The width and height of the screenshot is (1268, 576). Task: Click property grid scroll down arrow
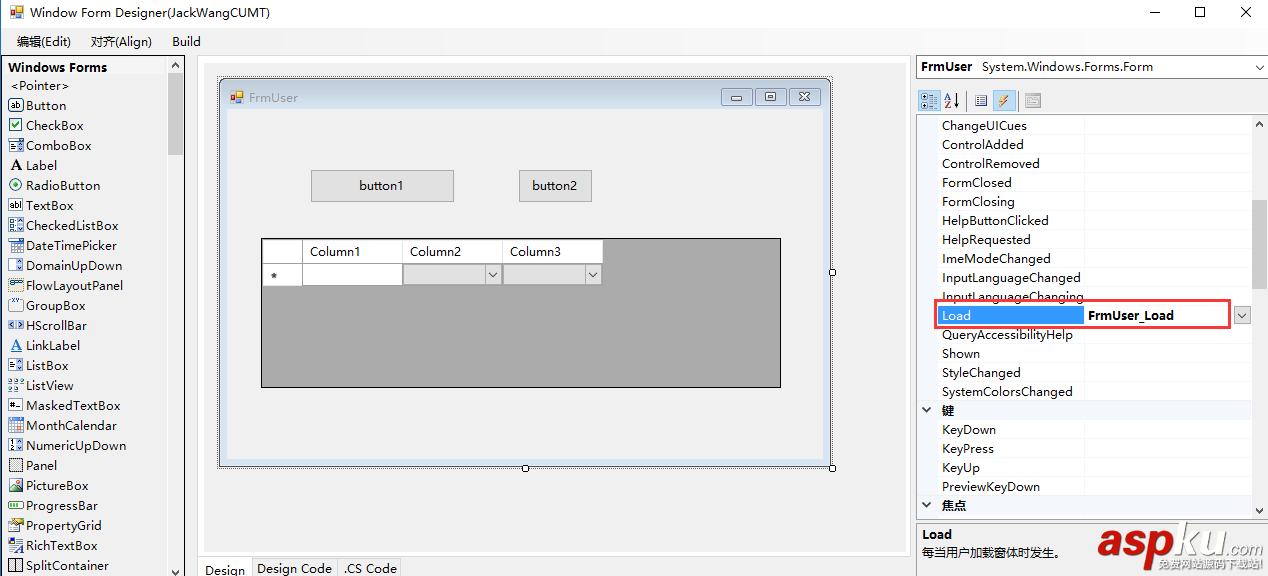(1259, 509)
